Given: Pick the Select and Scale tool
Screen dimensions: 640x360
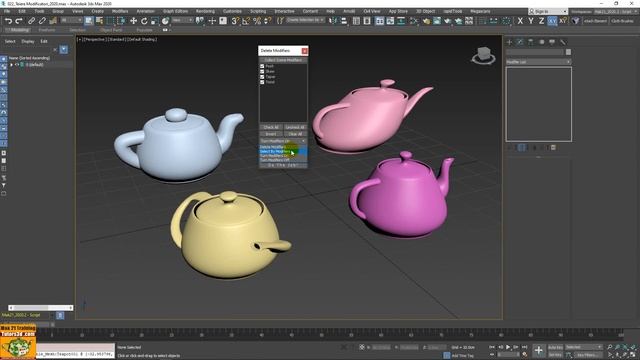Looking at the screenshot, I should [154, 21].
